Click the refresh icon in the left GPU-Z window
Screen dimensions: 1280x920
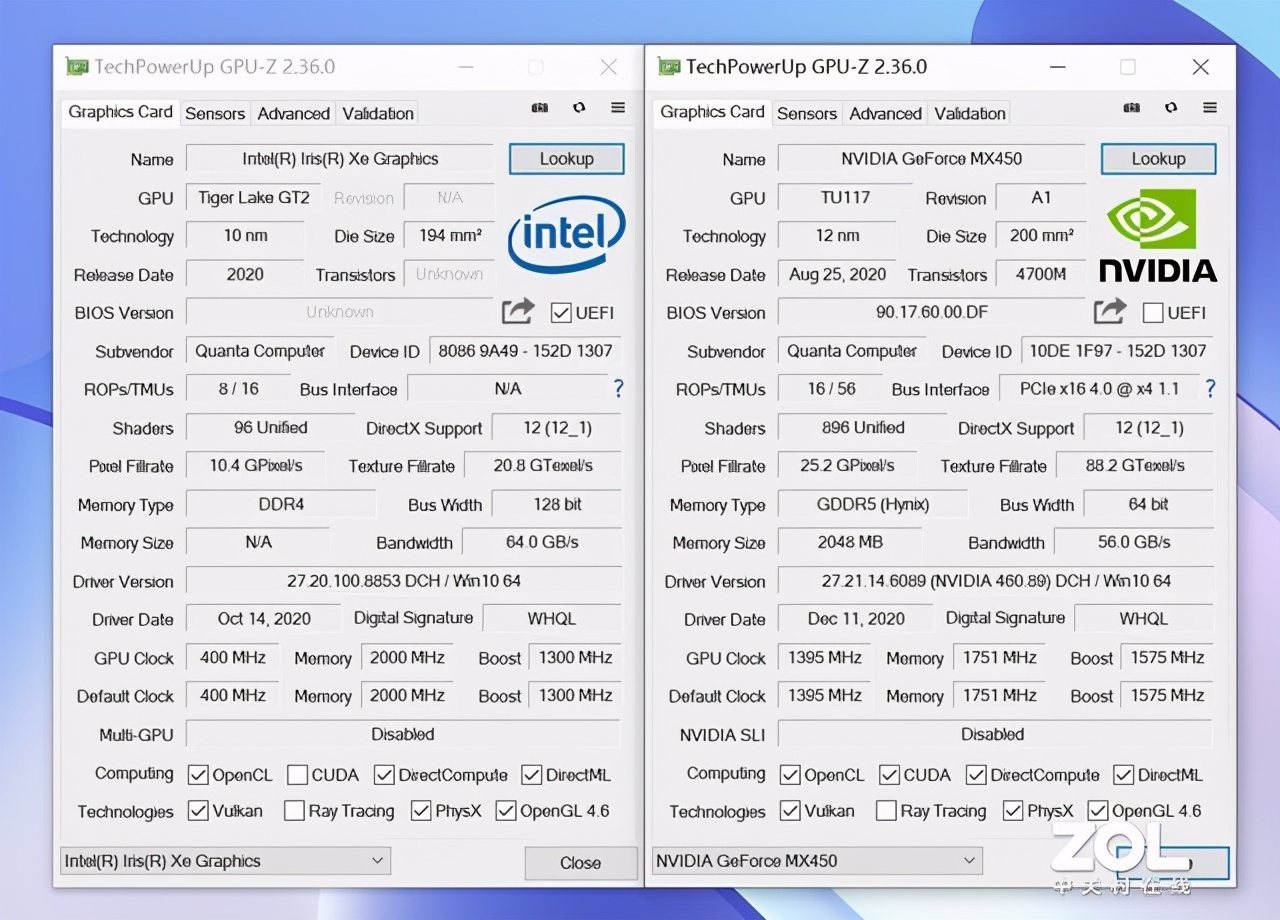click(x=580, y=107)
